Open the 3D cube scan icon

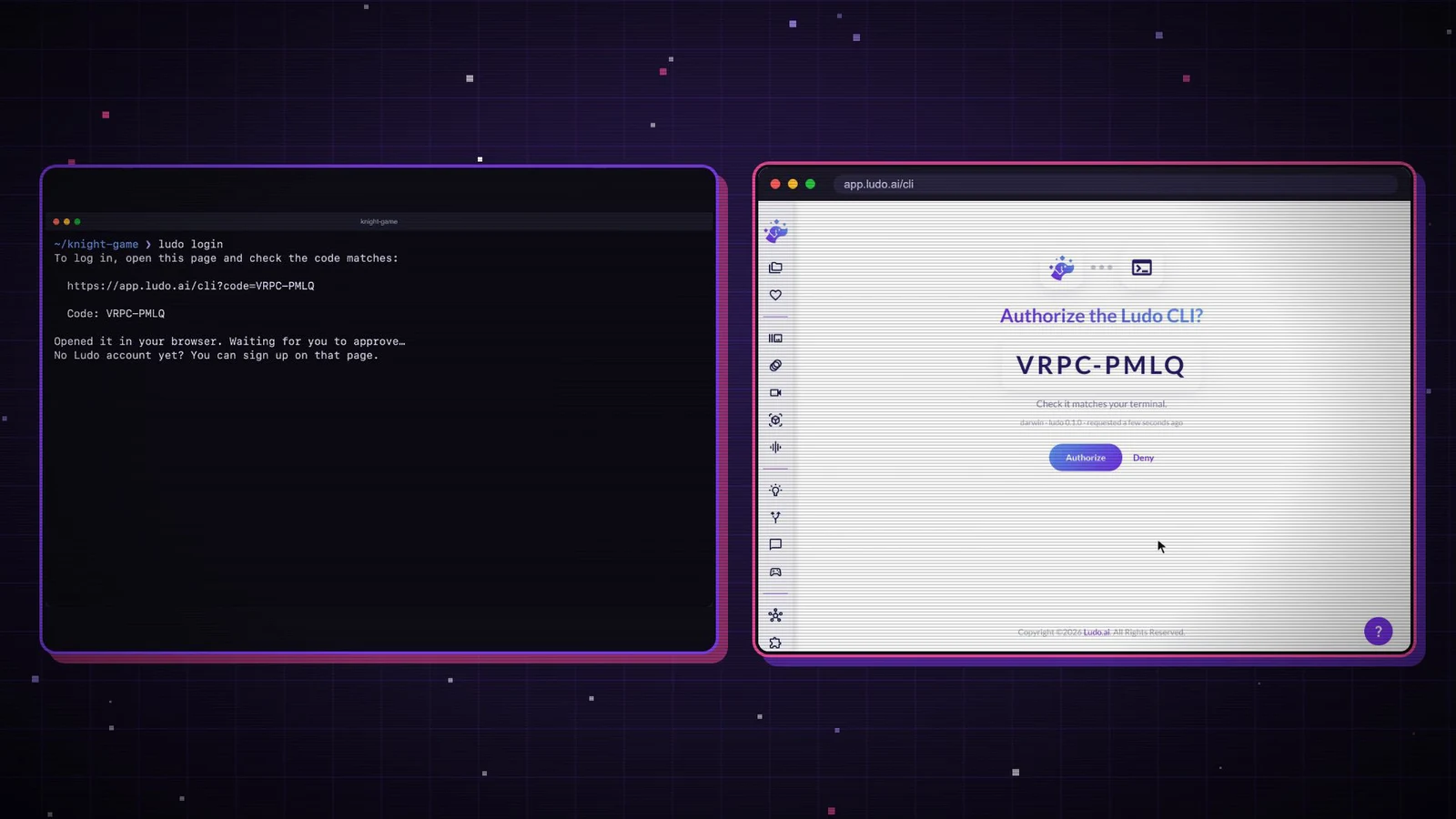click(x=775, y=420)
